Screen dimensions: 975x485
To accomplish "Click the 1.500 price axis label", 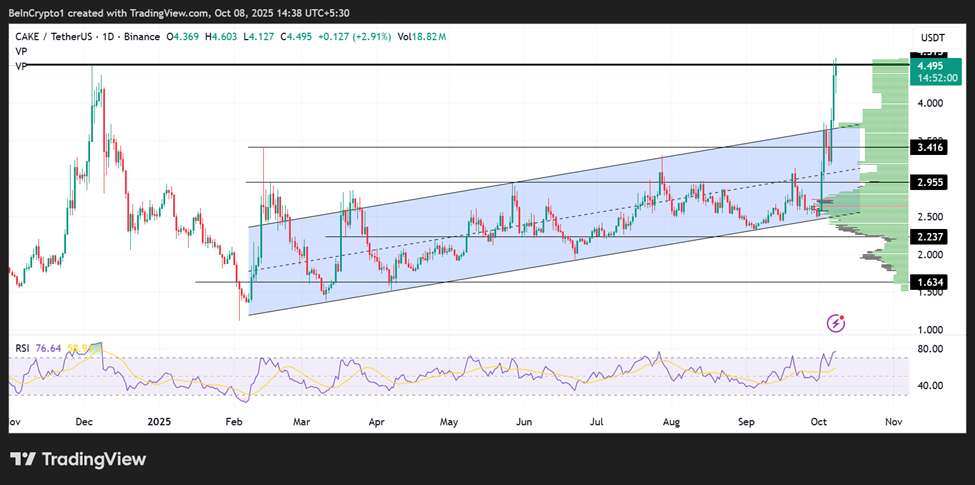I will coord(931,293).
